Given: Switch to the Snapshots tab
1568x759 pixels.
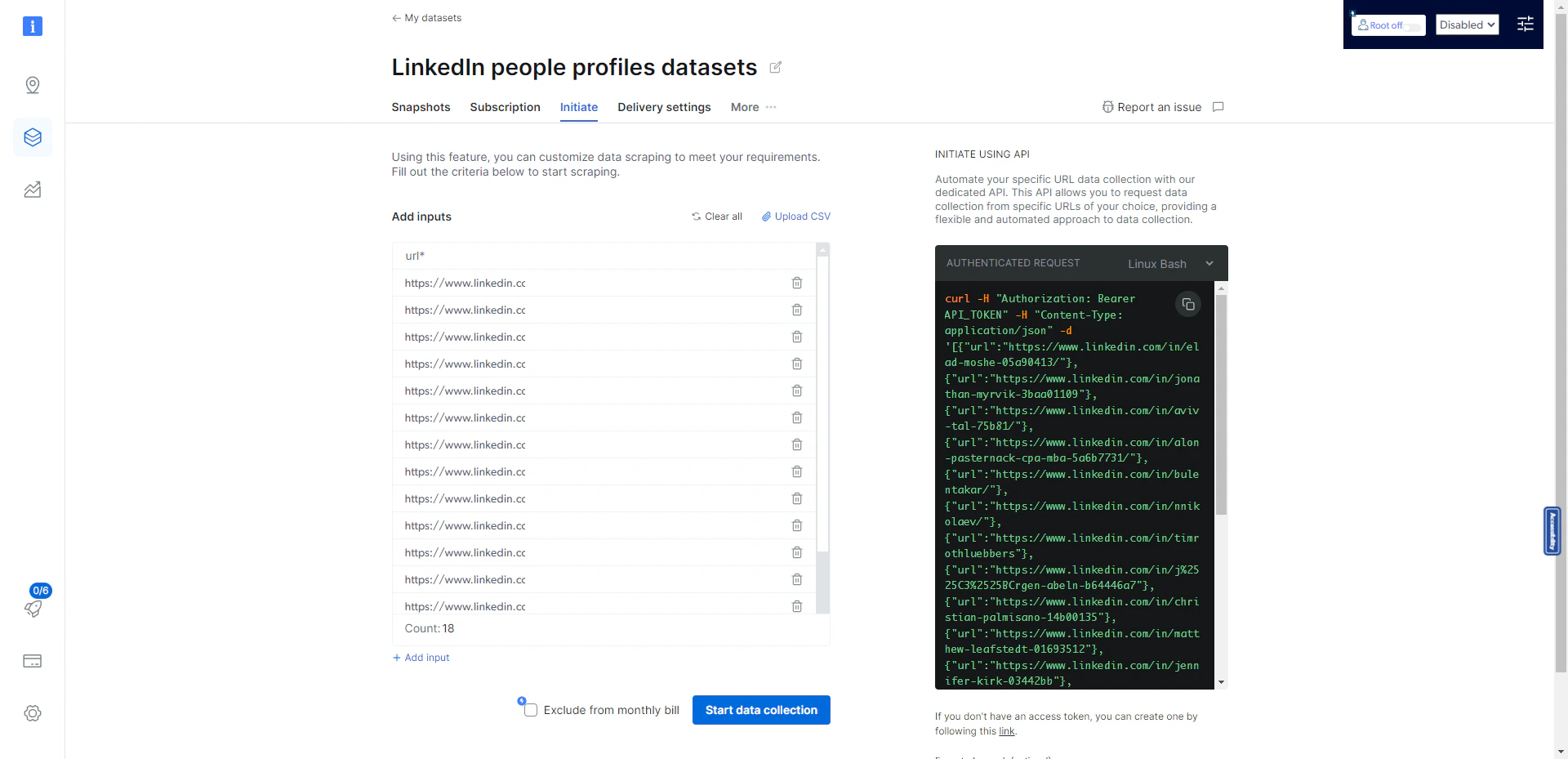Looking at the screenshot, I should pyautogui.click(x=421, y=107).
